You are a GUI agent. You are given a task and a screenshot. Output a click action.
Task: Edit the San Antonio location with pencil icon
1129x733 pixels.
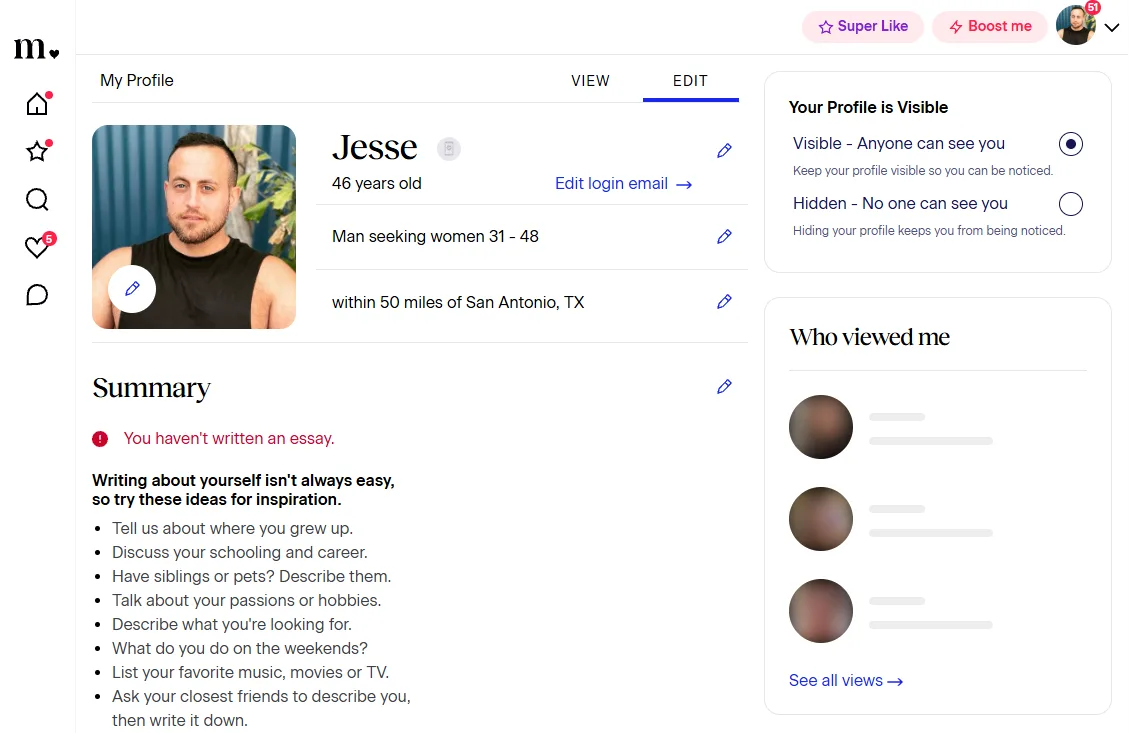pyautogui.click(x=724, y=302)
